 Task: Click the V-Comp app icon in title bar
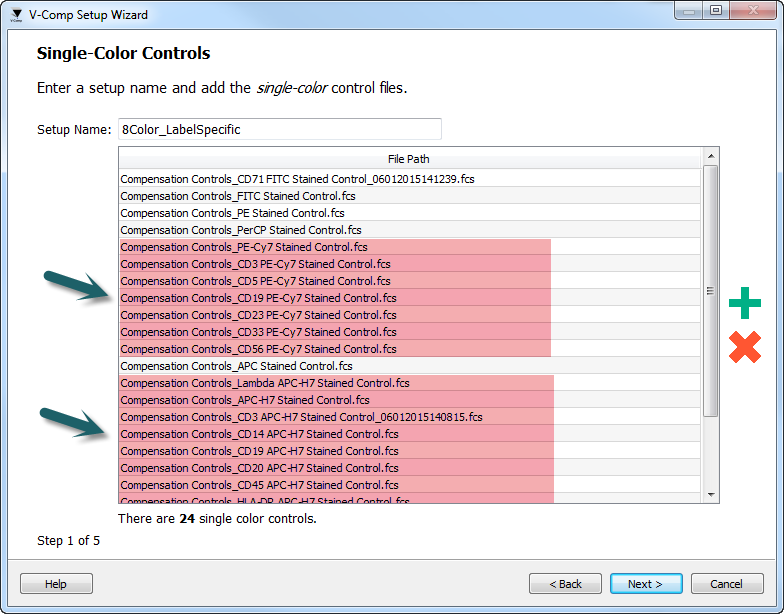click(16, 15)
